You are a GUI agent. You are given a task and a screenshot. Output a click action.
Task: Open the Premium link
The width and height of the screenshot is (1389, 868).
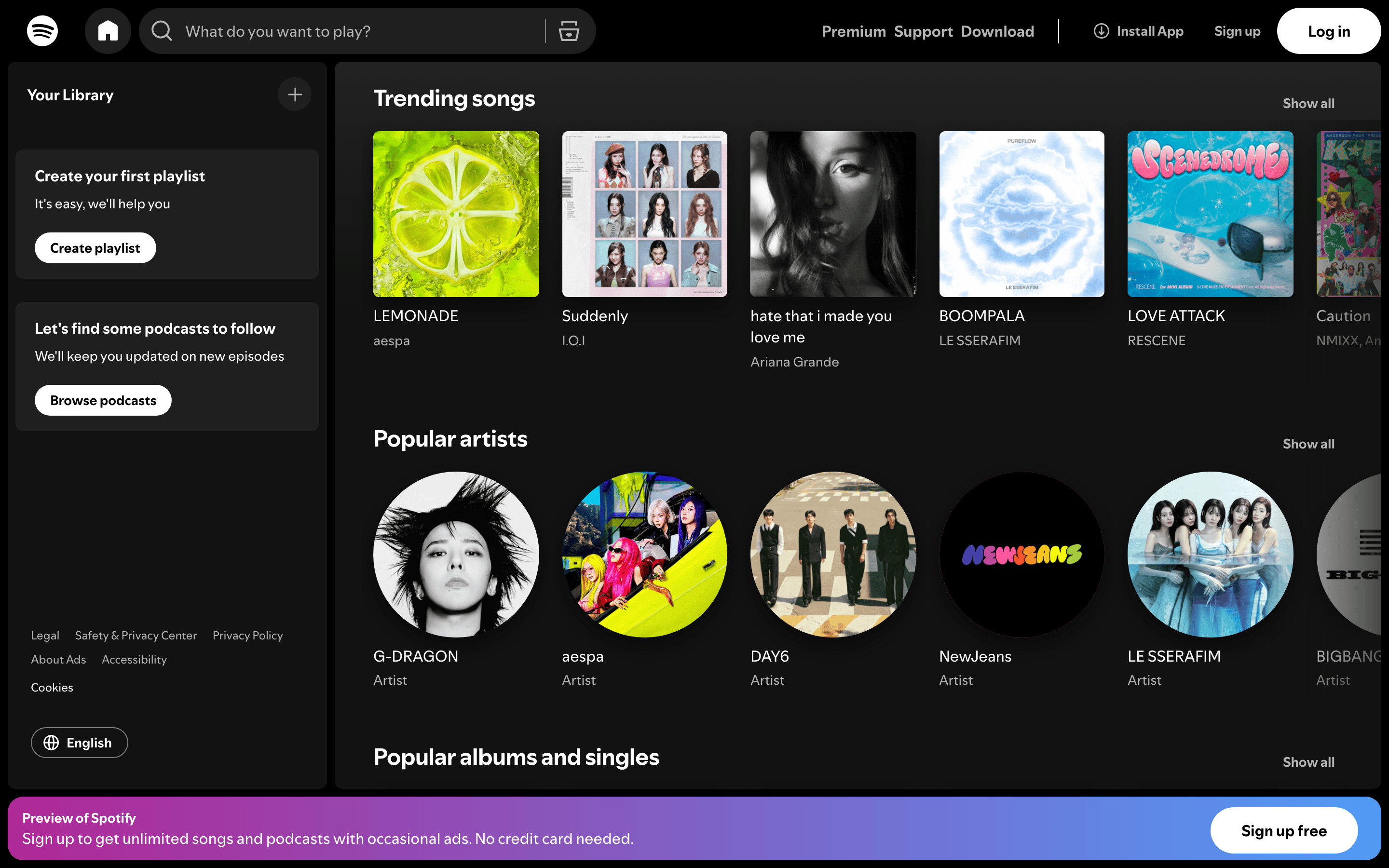point(854,31)
